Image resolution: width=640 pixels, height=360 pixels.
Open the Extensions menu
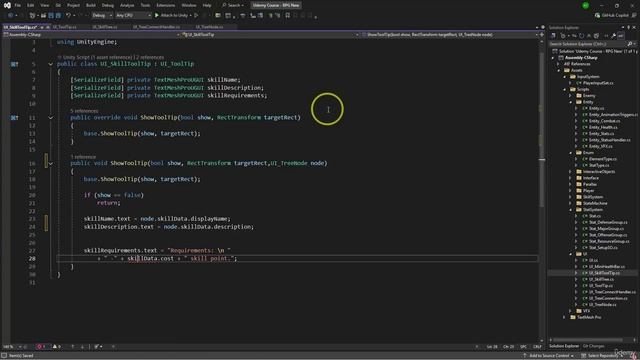tap(166, 5)
